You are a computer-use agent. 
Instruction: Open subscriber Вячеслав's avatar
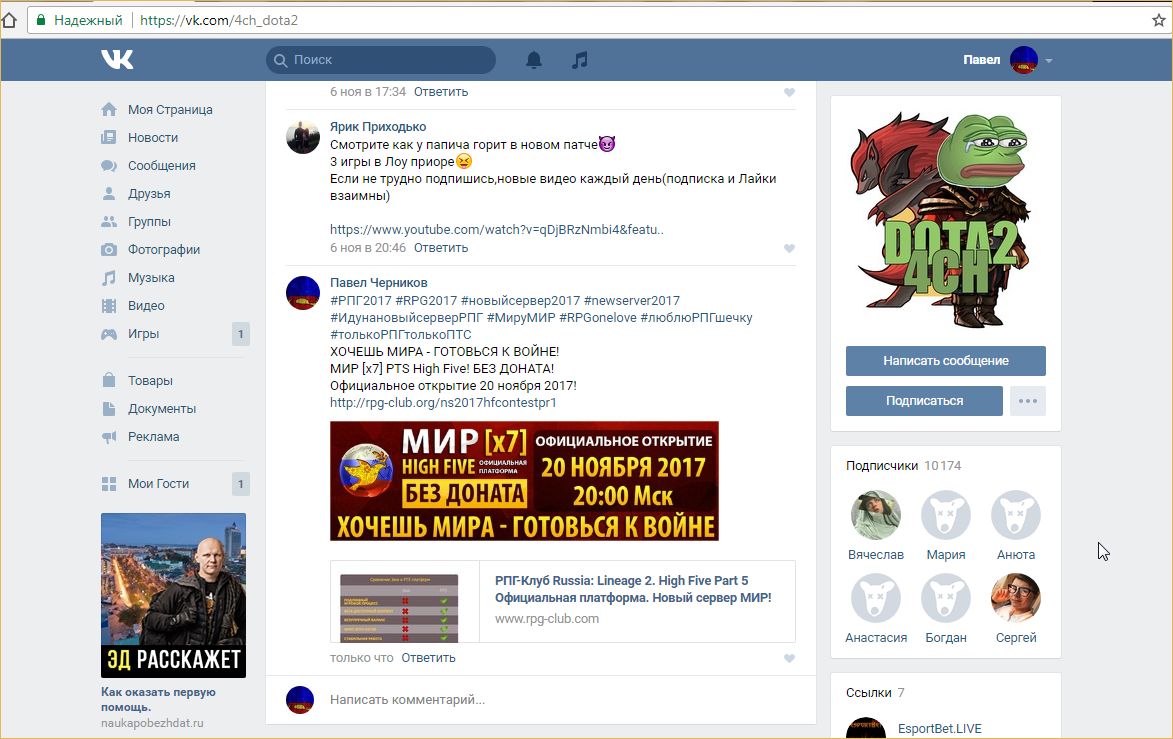pos(875,515)
